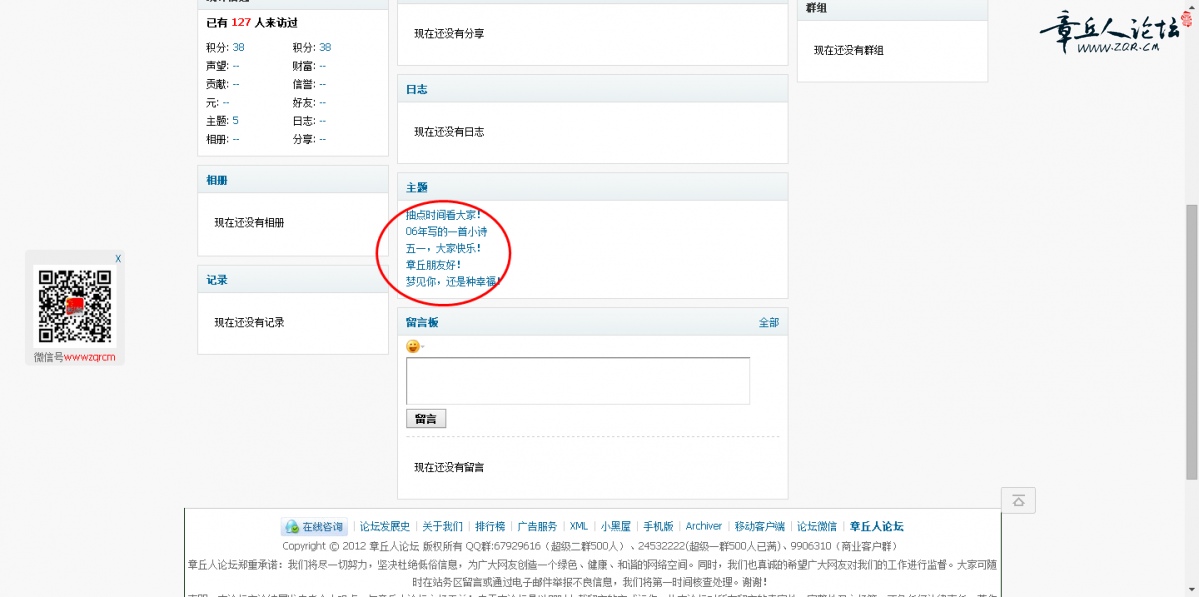Click the 群组 panel header
1199x597 pixels.
892,8
